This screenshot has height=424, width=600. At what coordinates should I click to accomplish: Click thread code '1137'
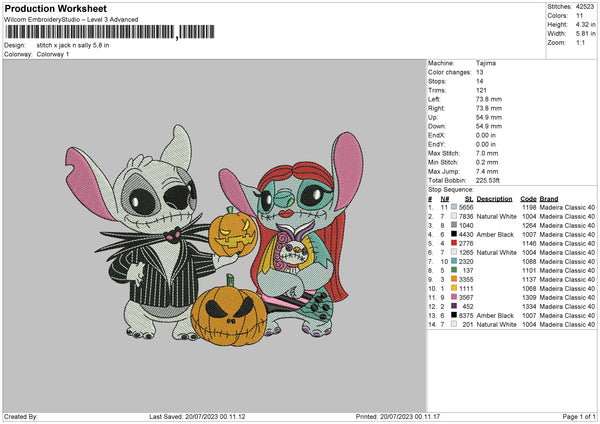[529, 279]
